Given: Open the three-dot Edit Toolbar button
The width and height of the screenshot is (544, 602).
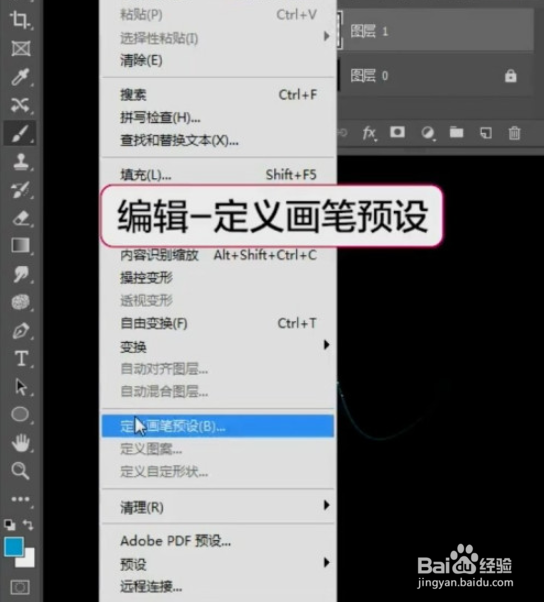Looking at the screenshot, I should pyautogui.click(x=20, y=499).
